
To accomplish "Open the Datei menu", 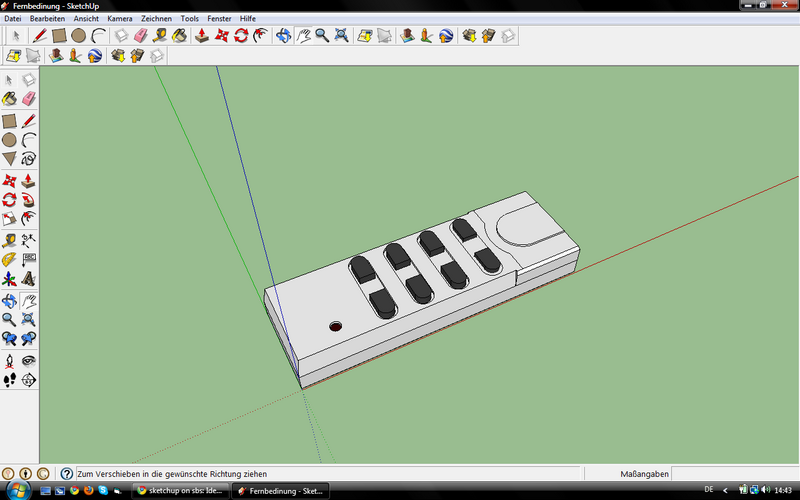I will click(x=13, y=18).
